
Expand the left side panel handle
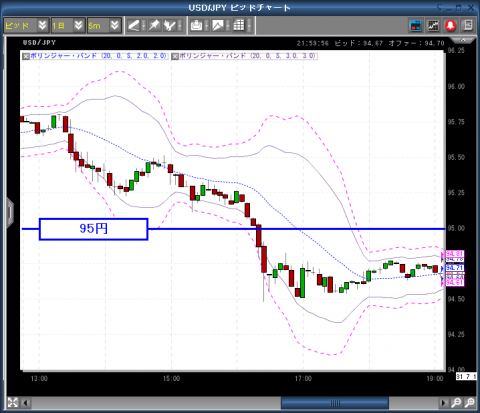click(x=9, y=212)
